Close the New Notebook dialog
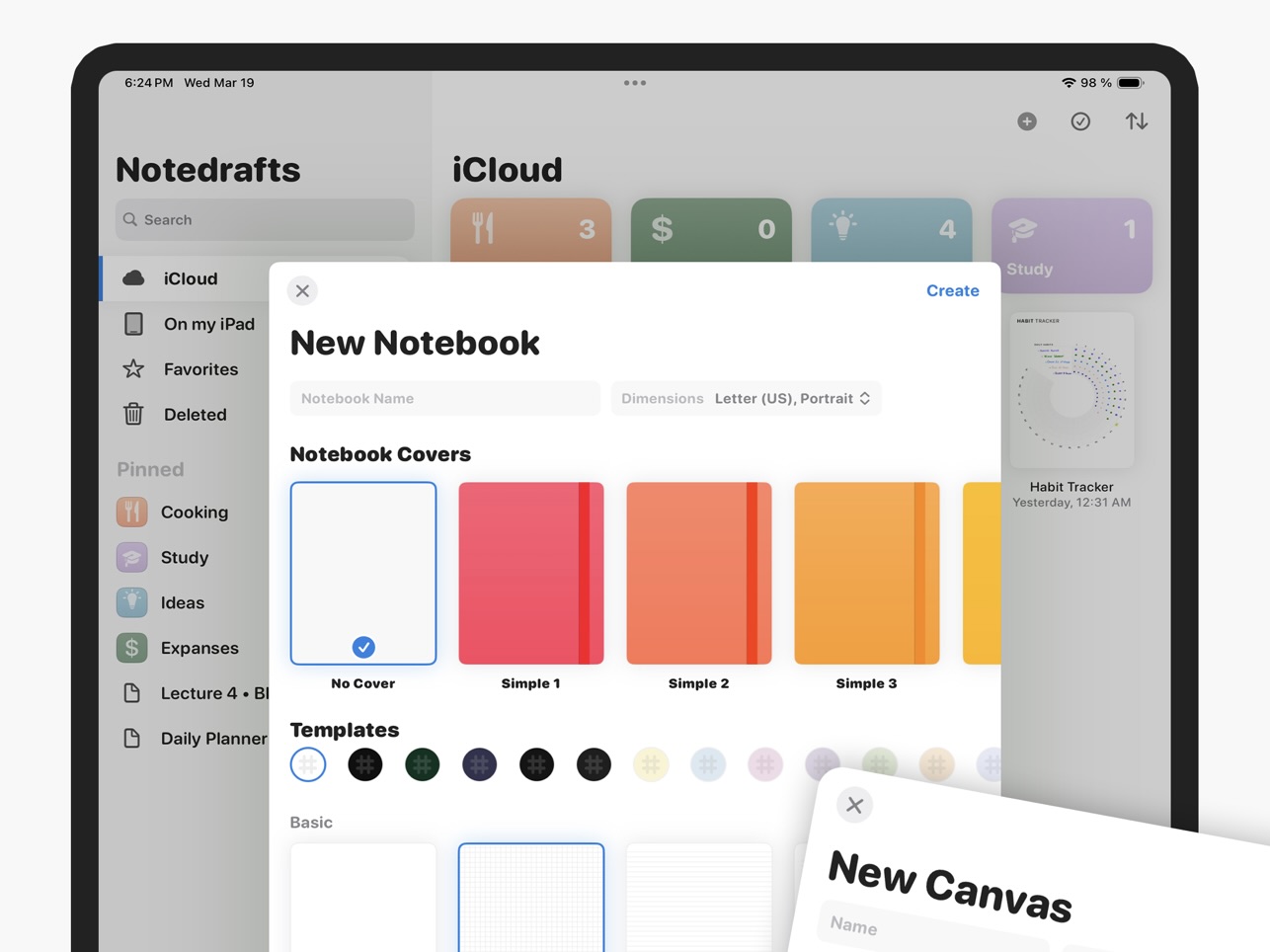Image resolution: width=1270 pixels, height=952 pixels. coord(302,291)
